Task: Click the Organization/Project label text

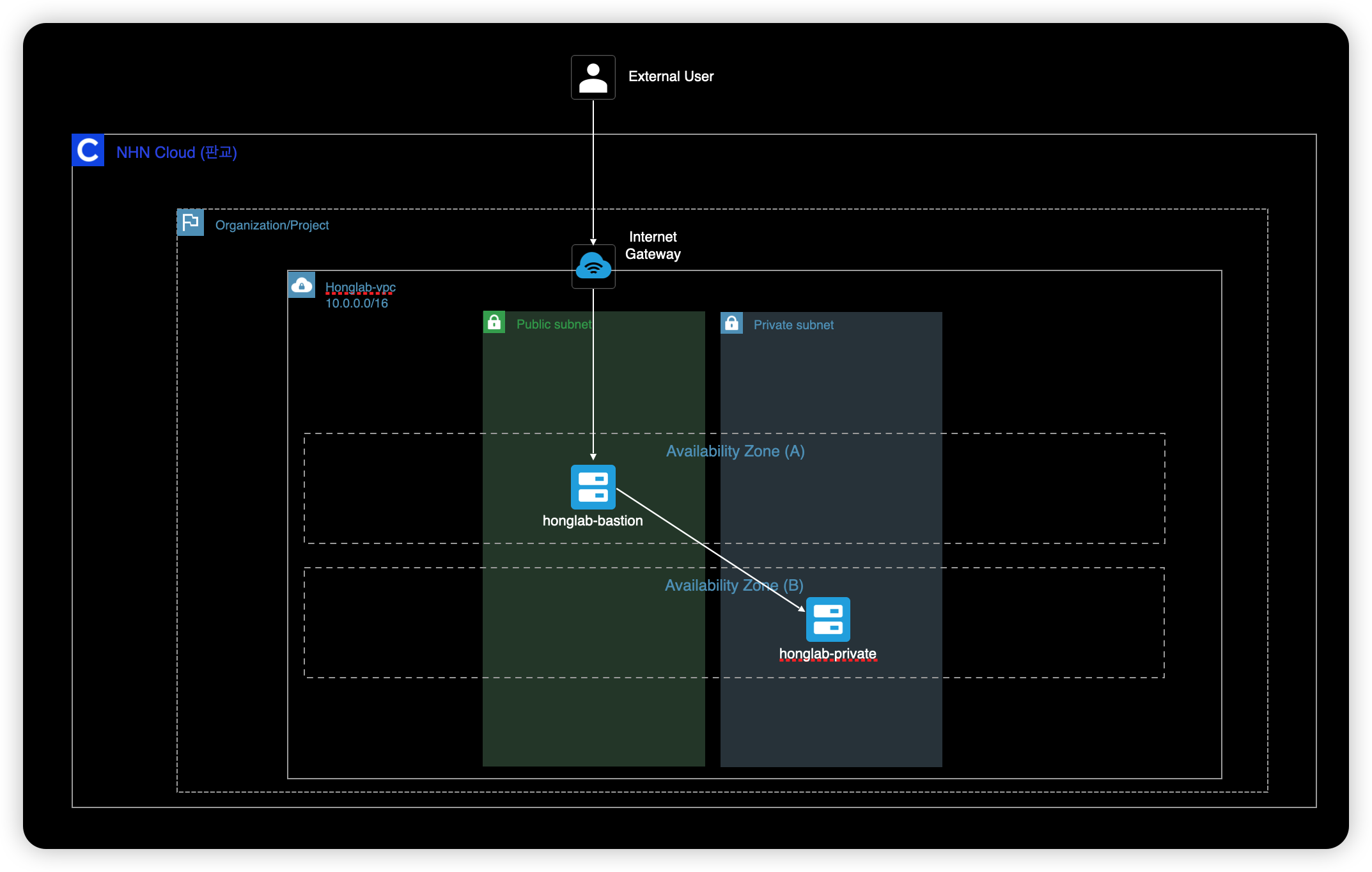Action: tap(272, 225)
